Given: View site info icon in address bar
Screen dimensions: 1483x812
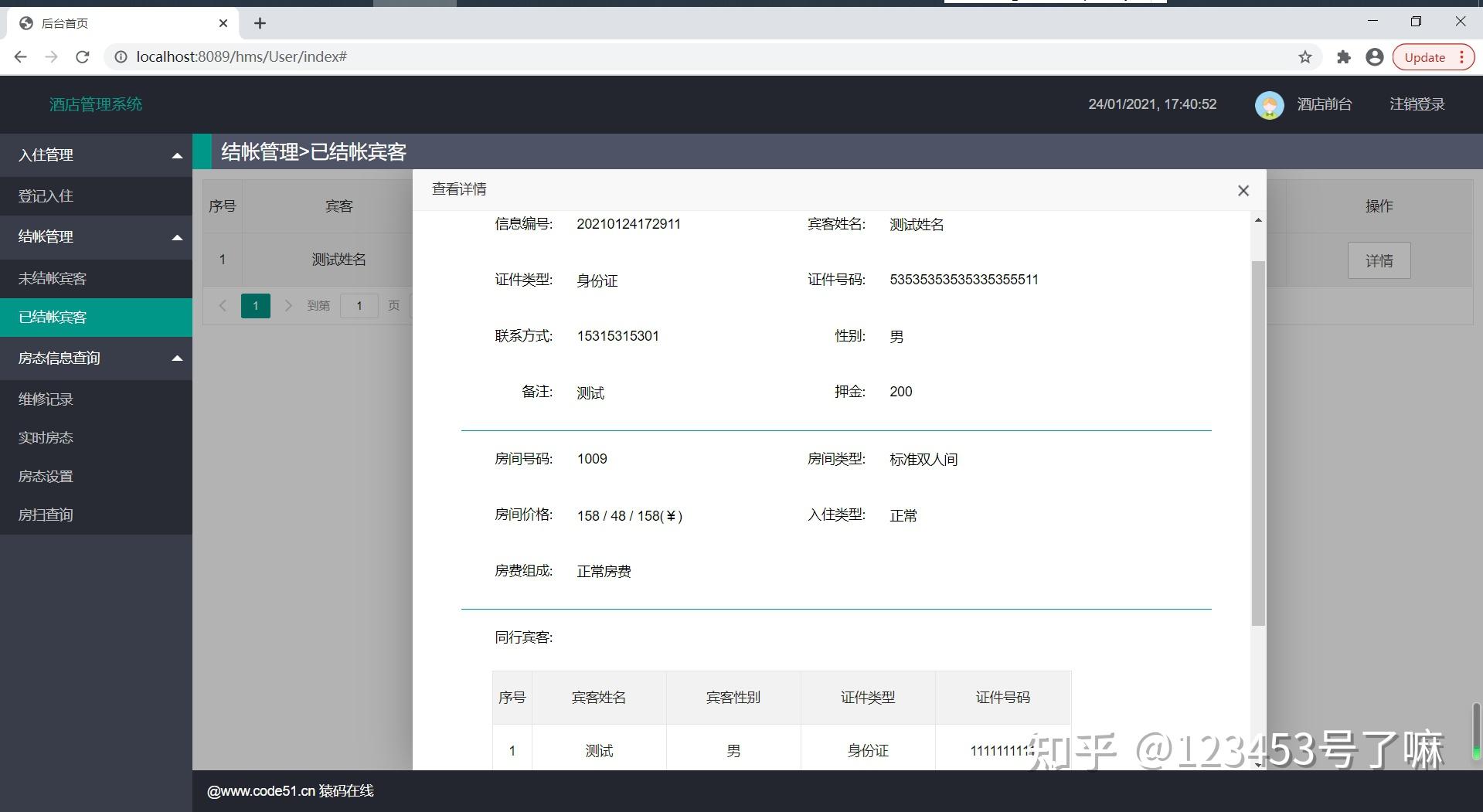Looking at the screenshot, I should 121,56.
